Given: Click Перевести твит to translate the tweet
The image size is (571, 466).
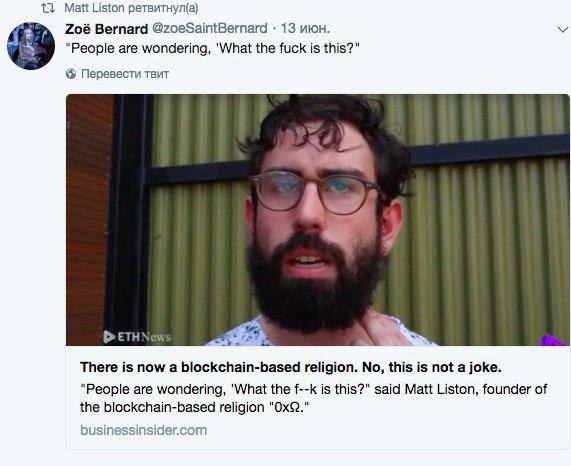Looking at the screenshot, I should coord(125,74).
